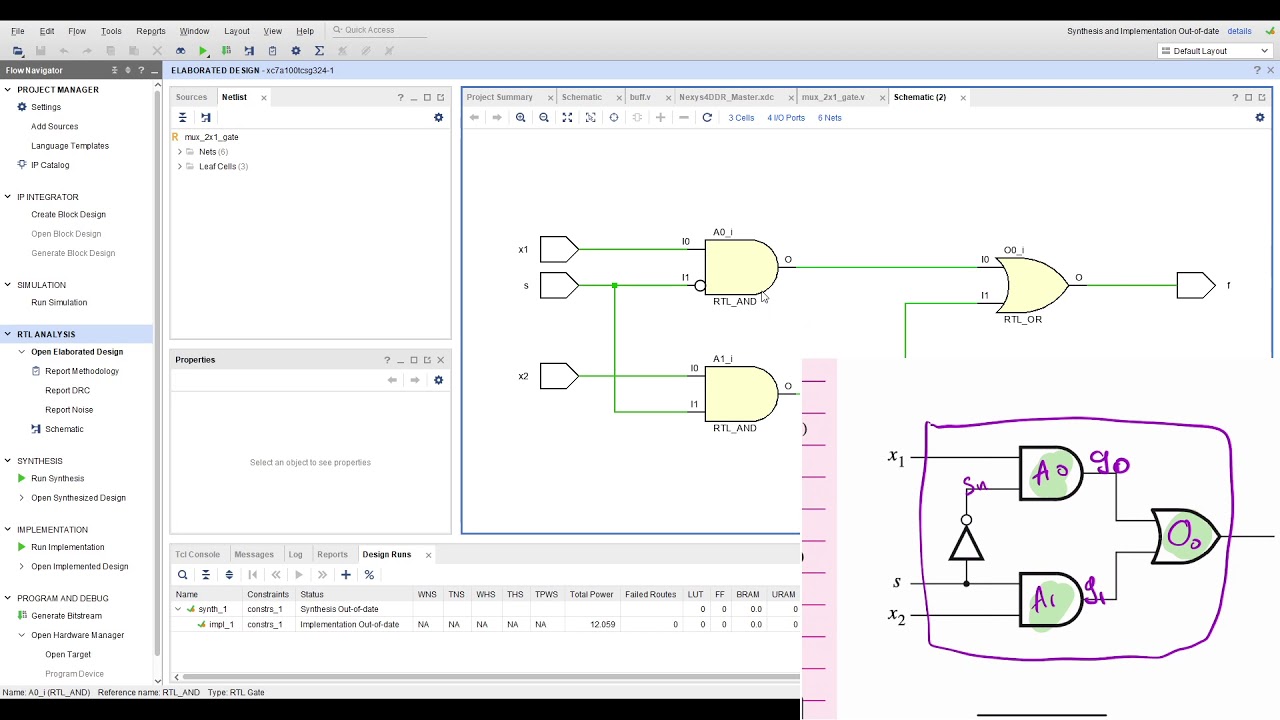Switch to the mux_2x1_gate.v tab

[x=833, y=97]
